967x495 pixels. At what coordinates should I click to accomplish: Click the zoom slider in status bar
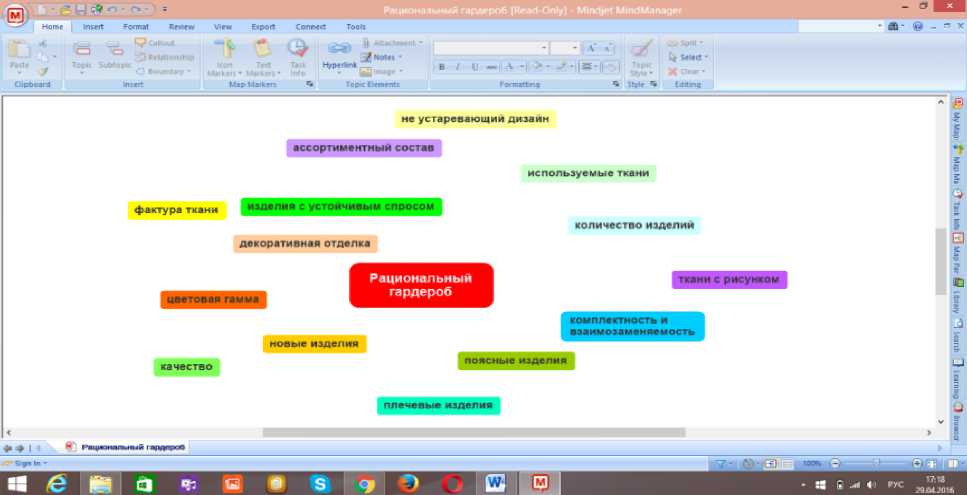876,463
